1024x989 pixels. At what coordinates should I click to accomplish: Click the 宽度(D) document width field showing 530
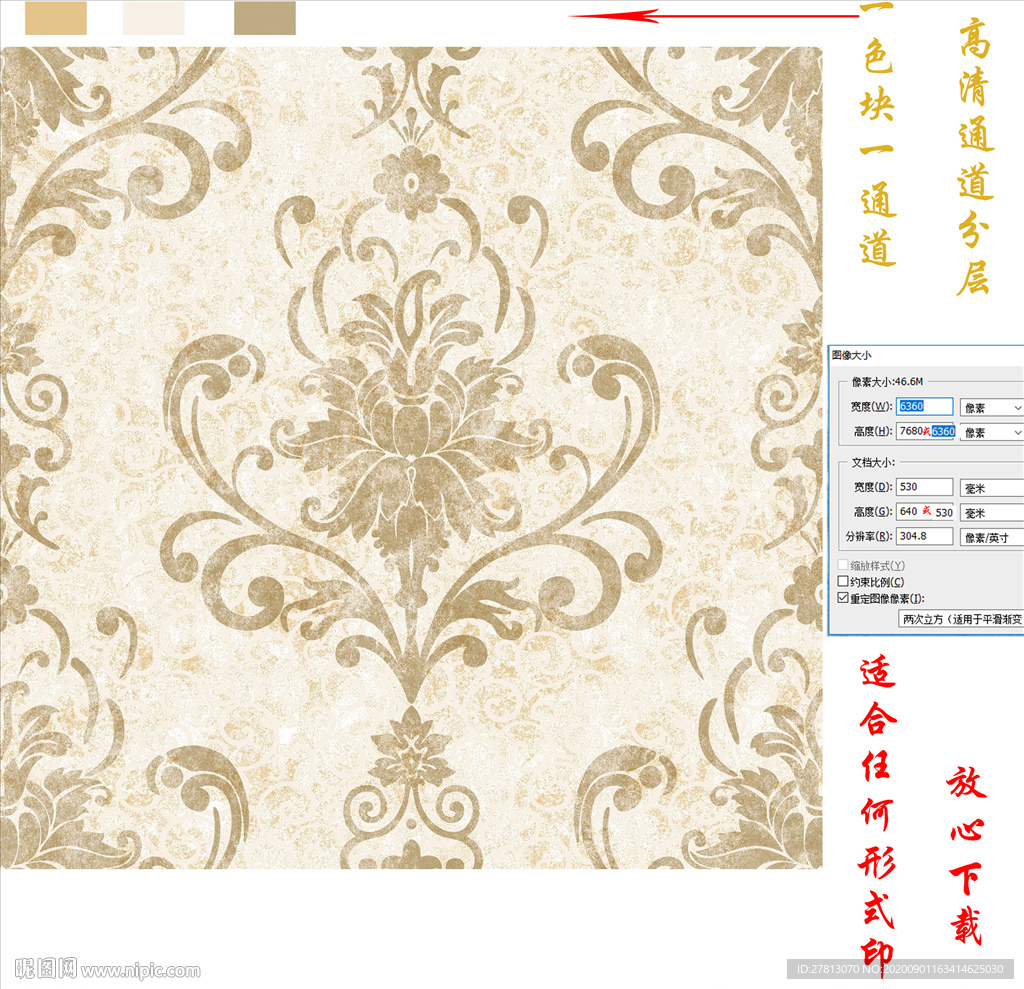[x=924, y=487]
